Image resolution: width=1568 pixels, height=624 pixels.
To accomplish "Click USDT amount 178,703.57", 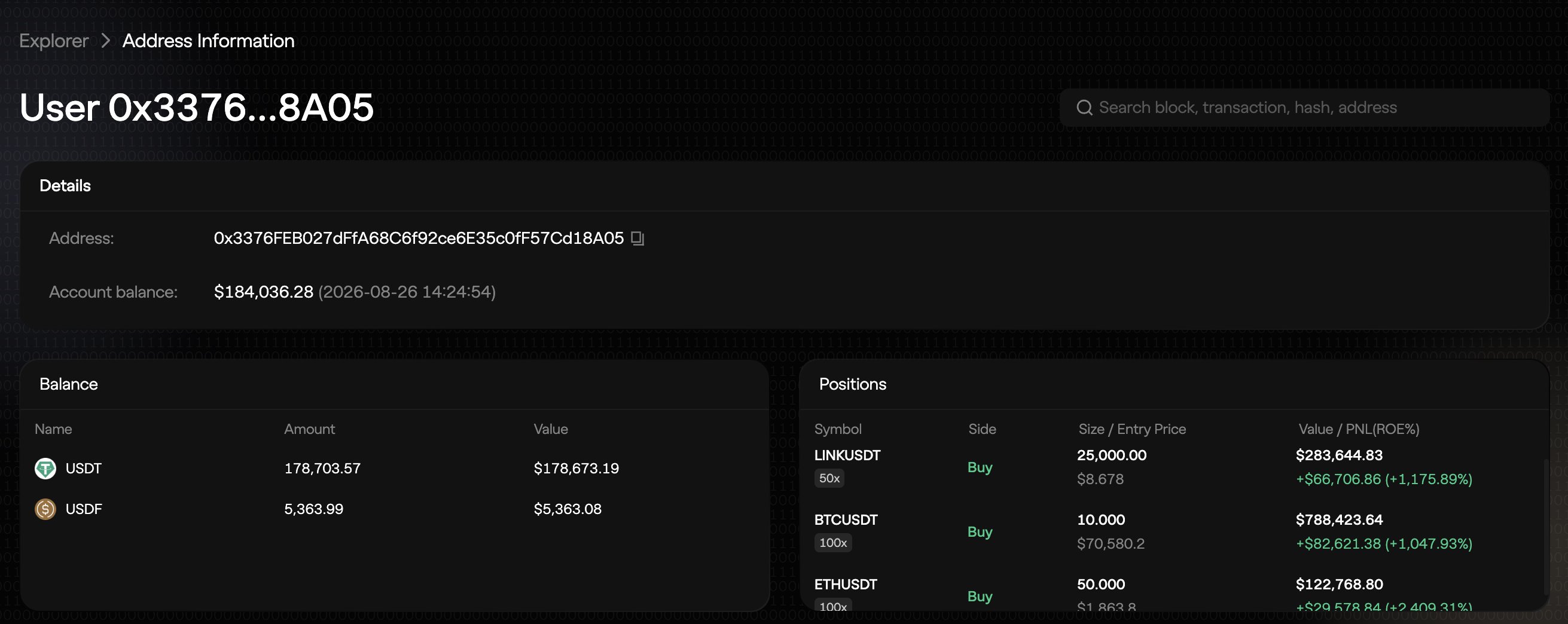I will click(322, 469).
